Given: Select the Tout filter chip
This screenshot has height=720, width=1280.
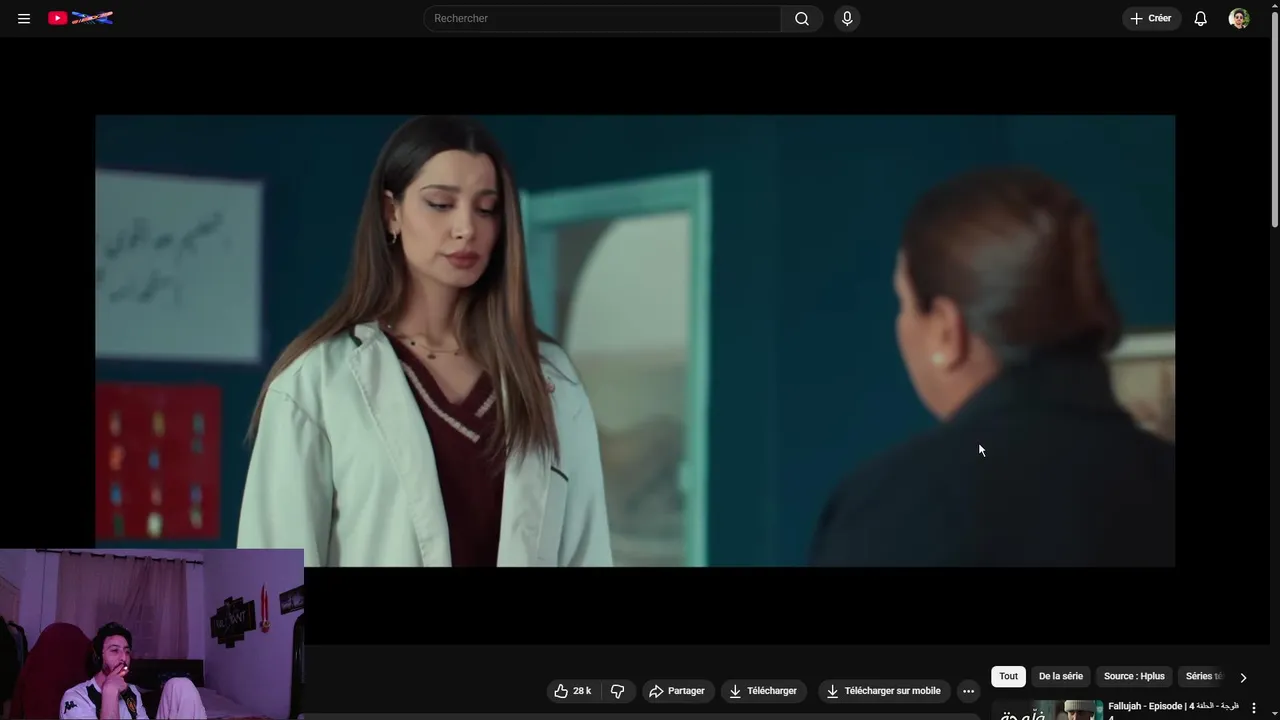Looking at the screenshot, I should coord(1008,676).
